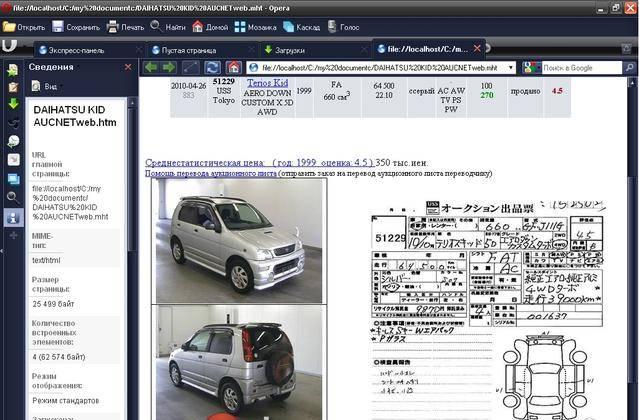Open the Windows sidebar panel icon
The image size is (639, 420).
(13, 178)
